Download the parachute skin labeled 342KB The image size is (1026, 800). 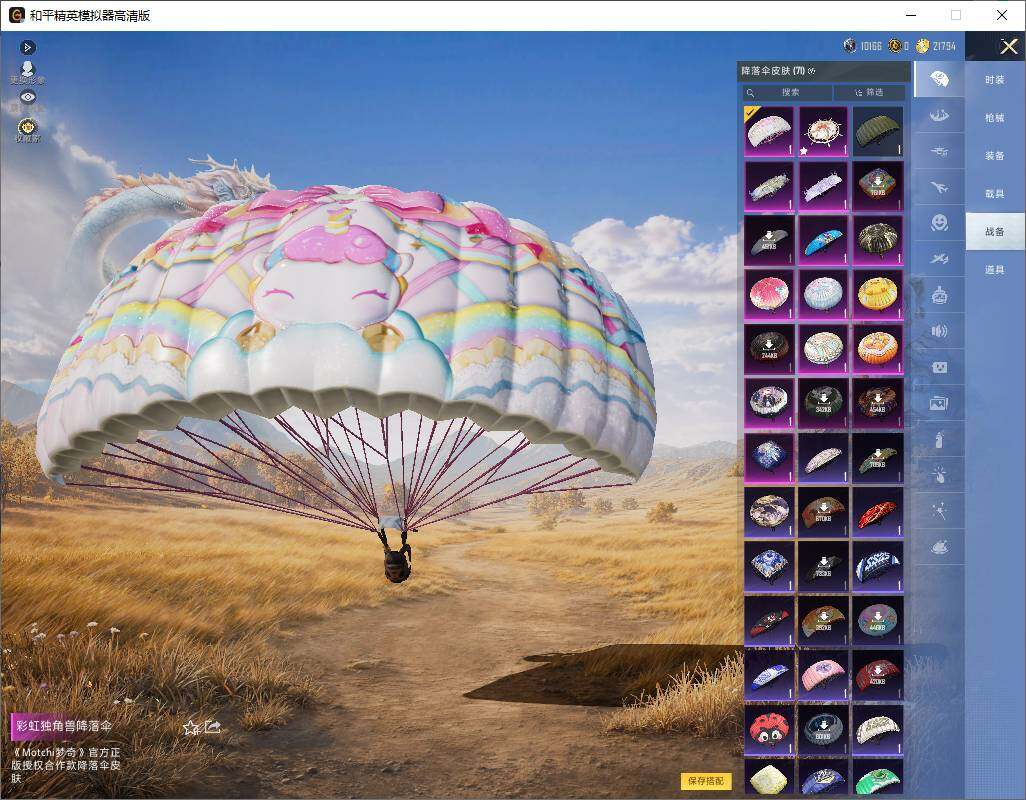click(x=823, y=403)
